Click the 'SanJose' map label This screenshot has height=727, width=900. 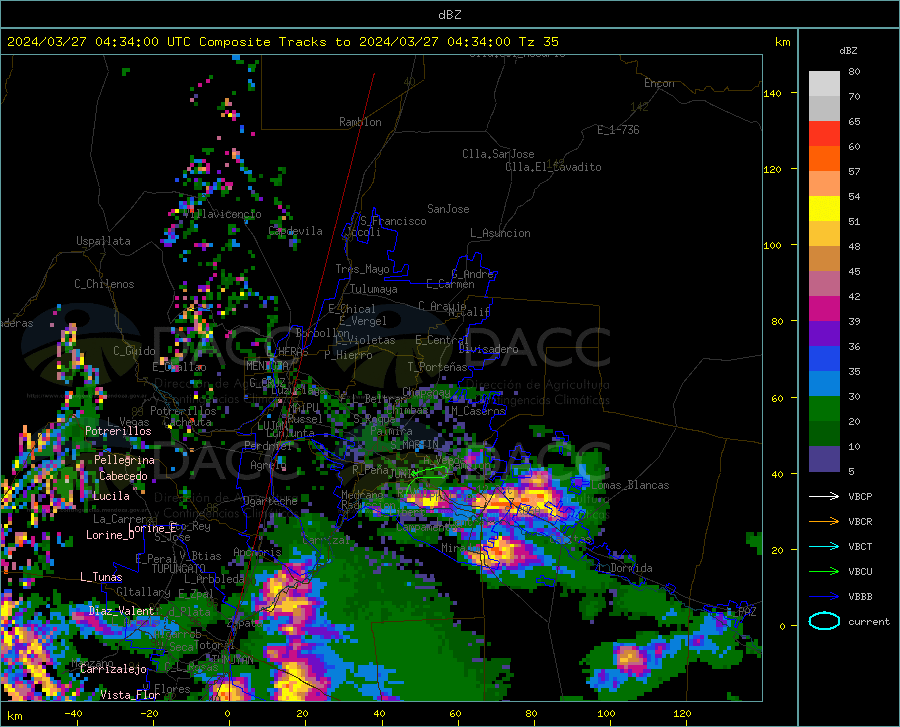pos(448,209)
